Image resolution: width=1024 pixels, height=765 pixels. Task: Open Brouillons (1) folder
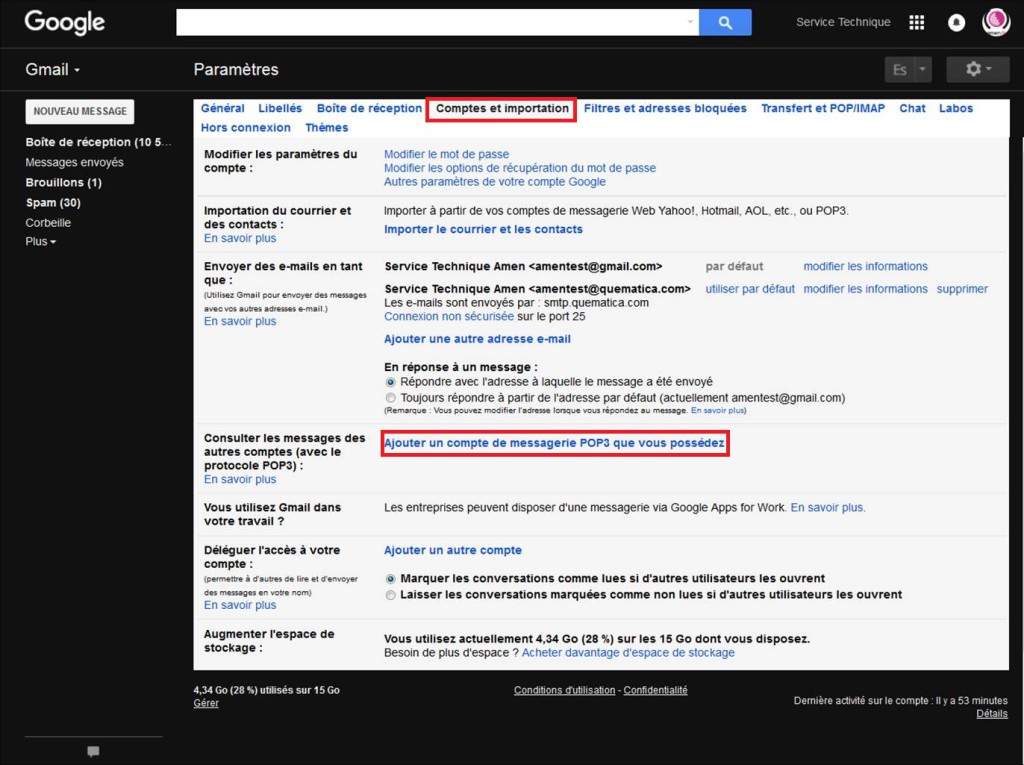[63, 183]
